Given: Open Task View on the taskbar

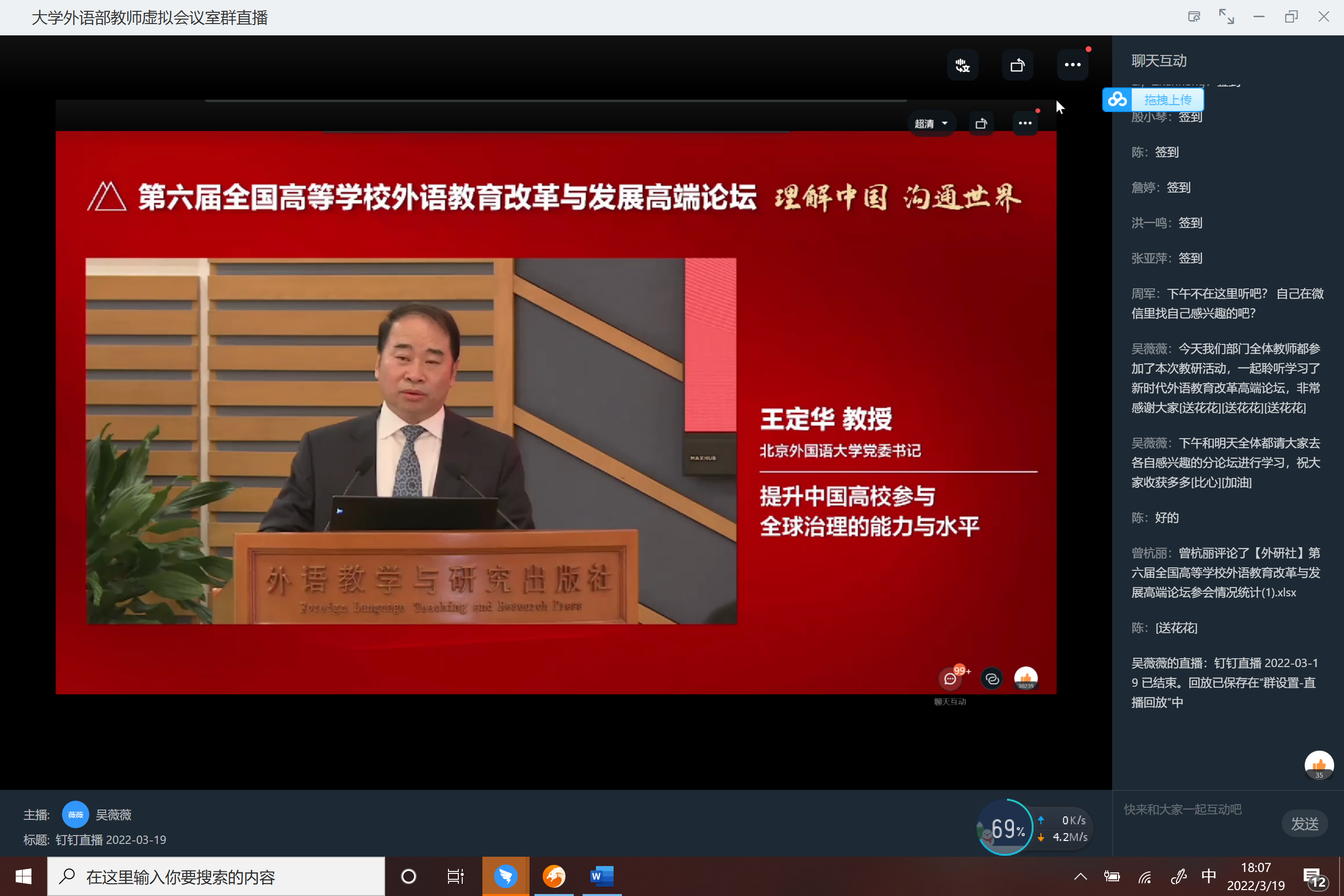Looking at the screenshot, I should (x=455, y=876).
